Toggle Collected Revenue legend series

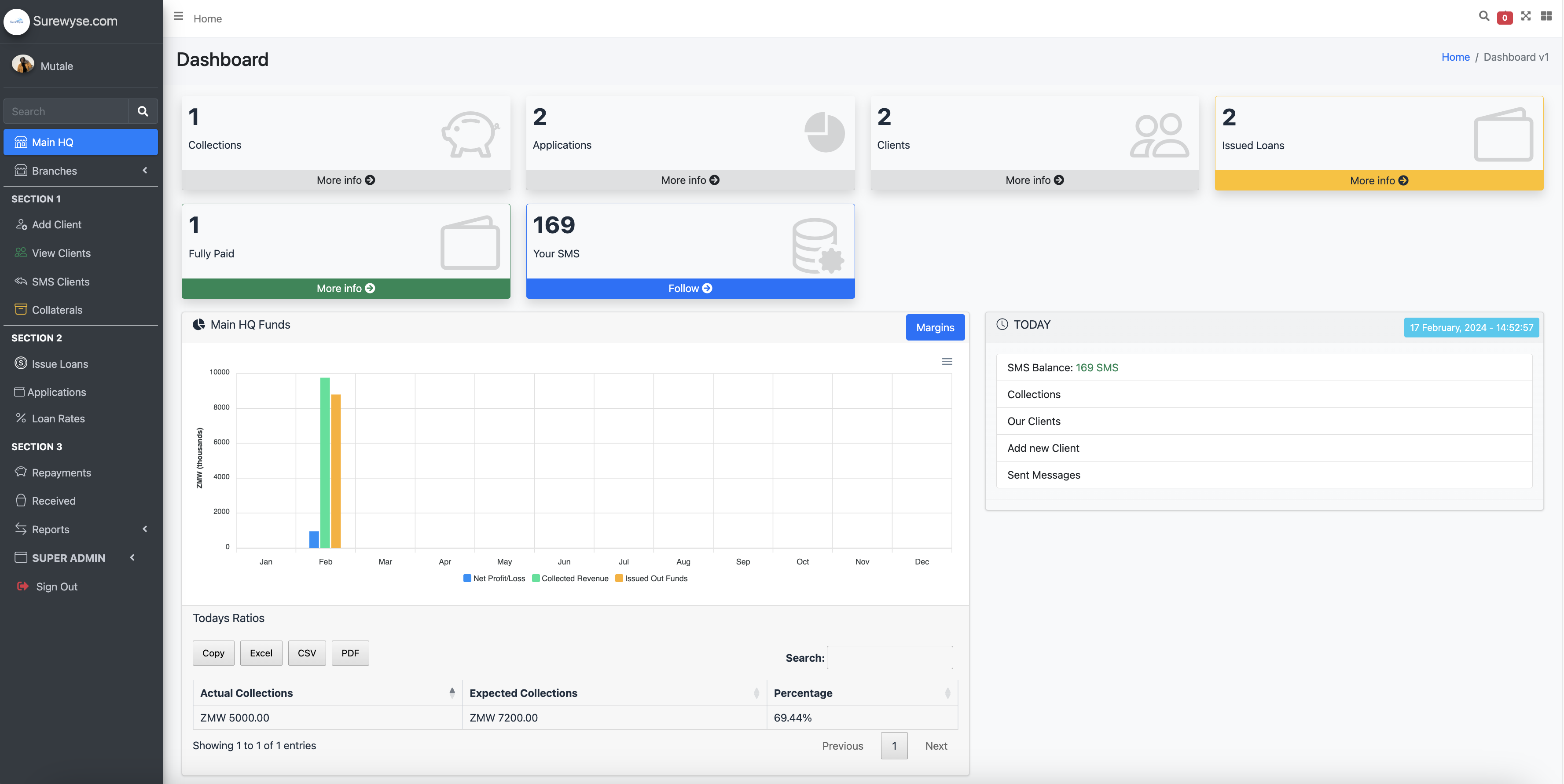pos(570,578)
